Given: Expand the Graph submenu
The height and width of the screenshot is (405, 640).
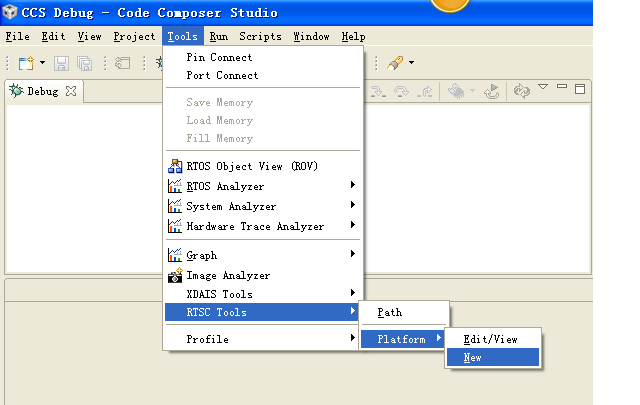Looking at the screenshot, I should [263, 255].
